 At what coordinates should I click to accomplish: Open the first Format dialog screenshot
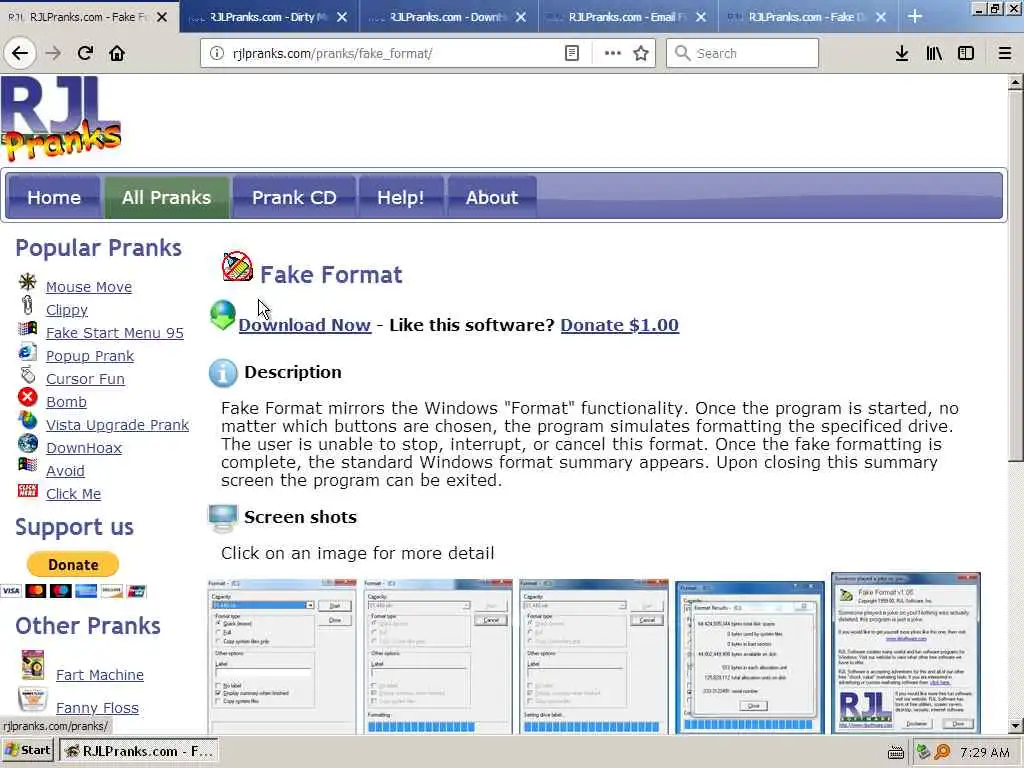pyautogui.click(x=281, y=655)
